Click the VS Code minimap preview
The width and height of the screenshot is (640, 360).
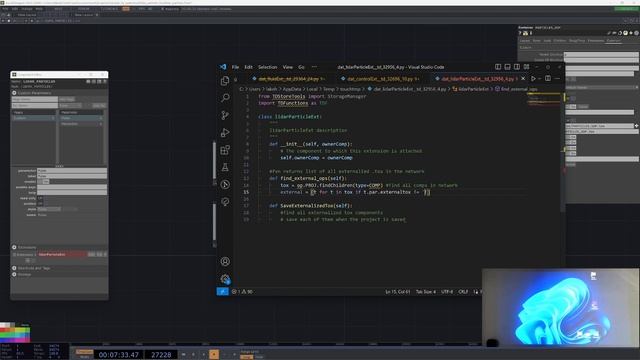coord(544,100)
